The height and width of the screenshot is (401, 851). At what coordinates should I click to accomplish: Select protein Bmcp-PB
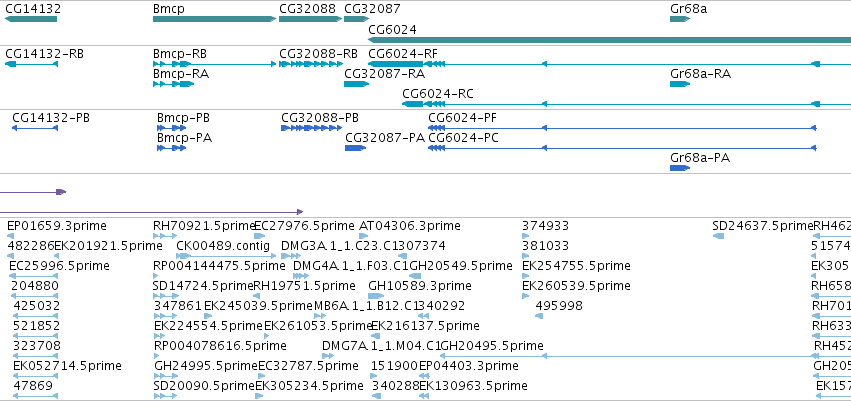(x=172, y=128)
